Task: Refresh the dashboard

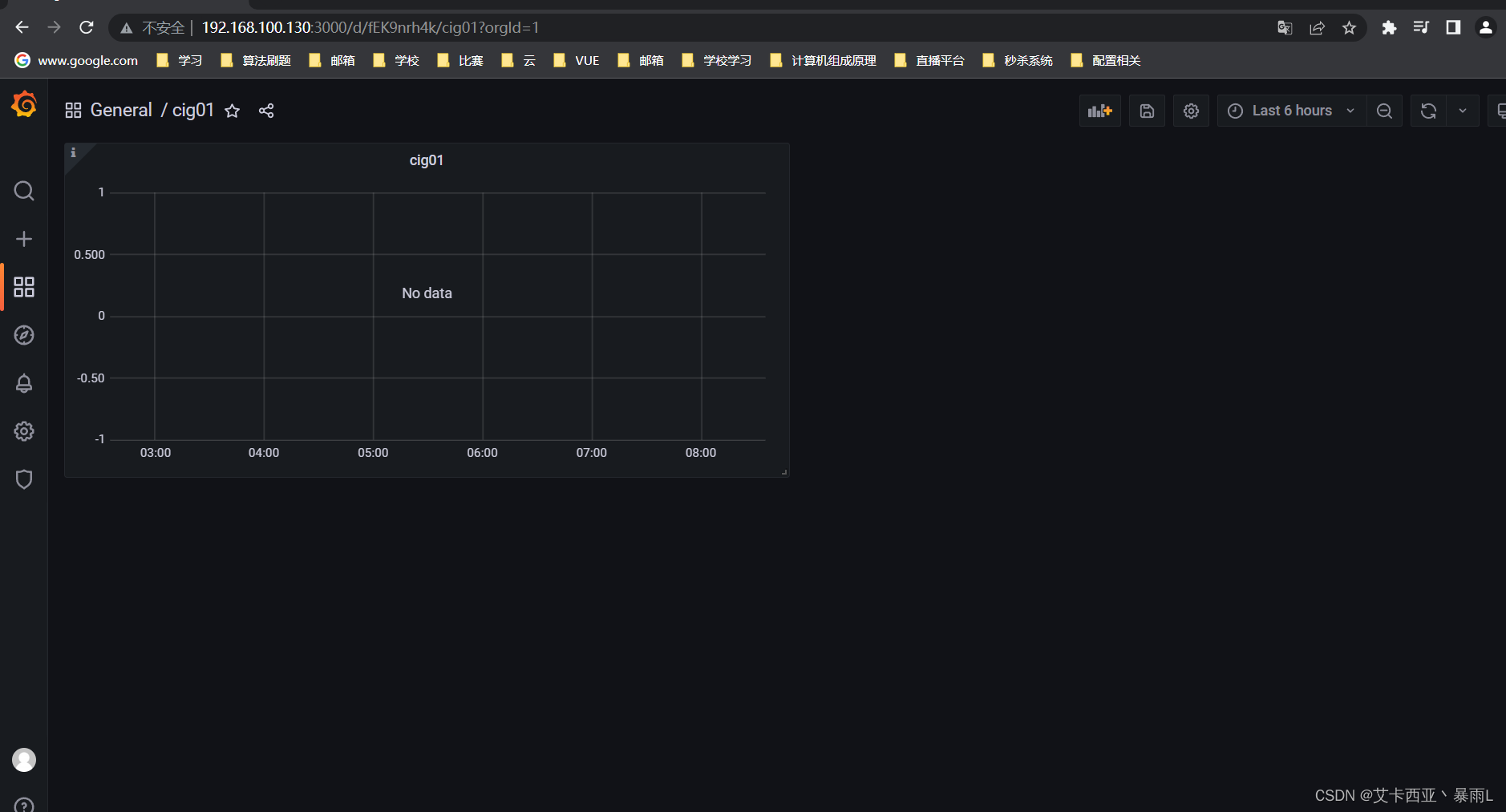Action: click(1429, 111)
